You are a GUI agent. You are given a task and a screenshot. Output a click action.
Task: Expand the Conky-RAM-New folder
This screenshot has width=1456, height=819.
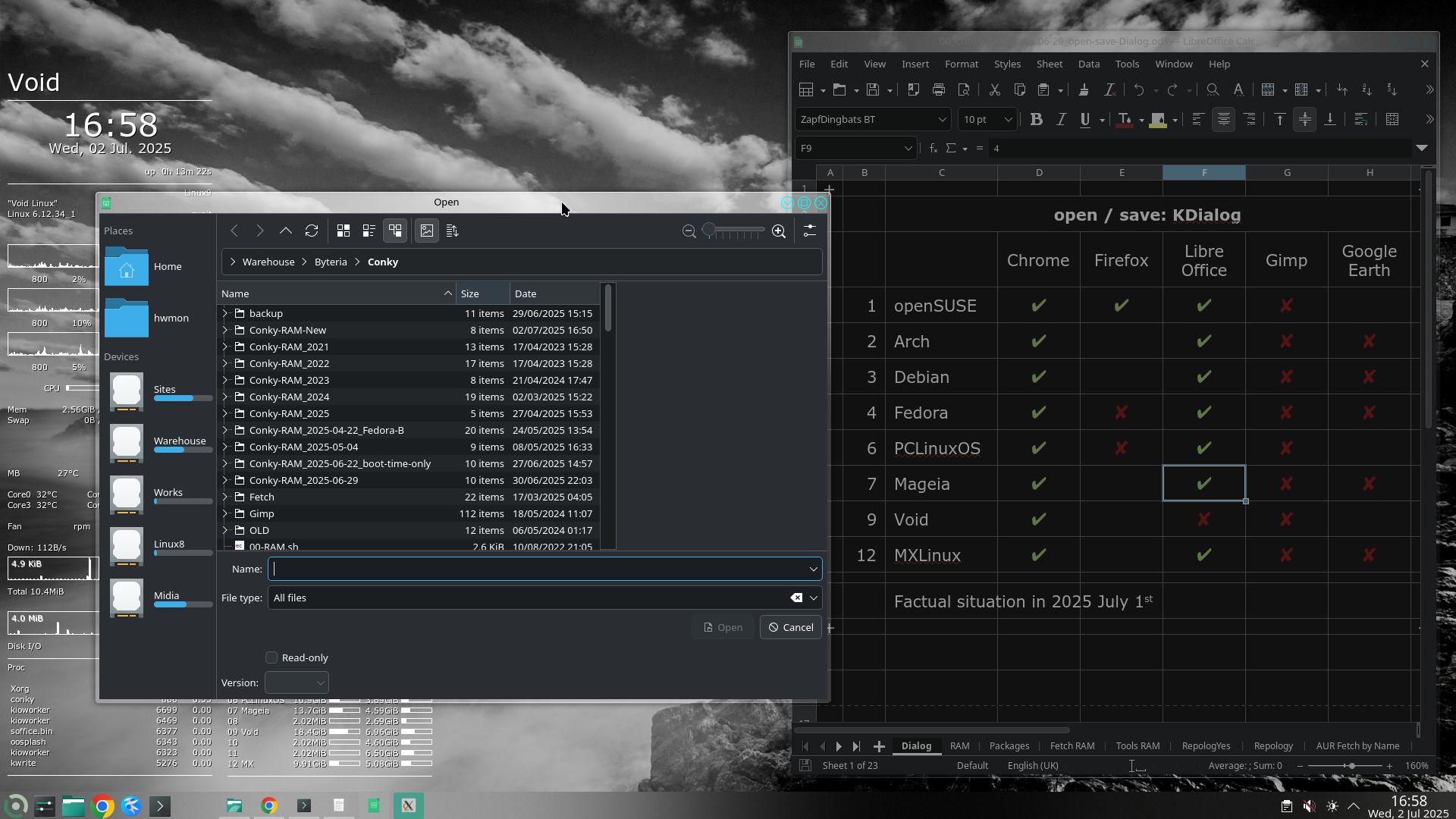click(x=225, y=330)
